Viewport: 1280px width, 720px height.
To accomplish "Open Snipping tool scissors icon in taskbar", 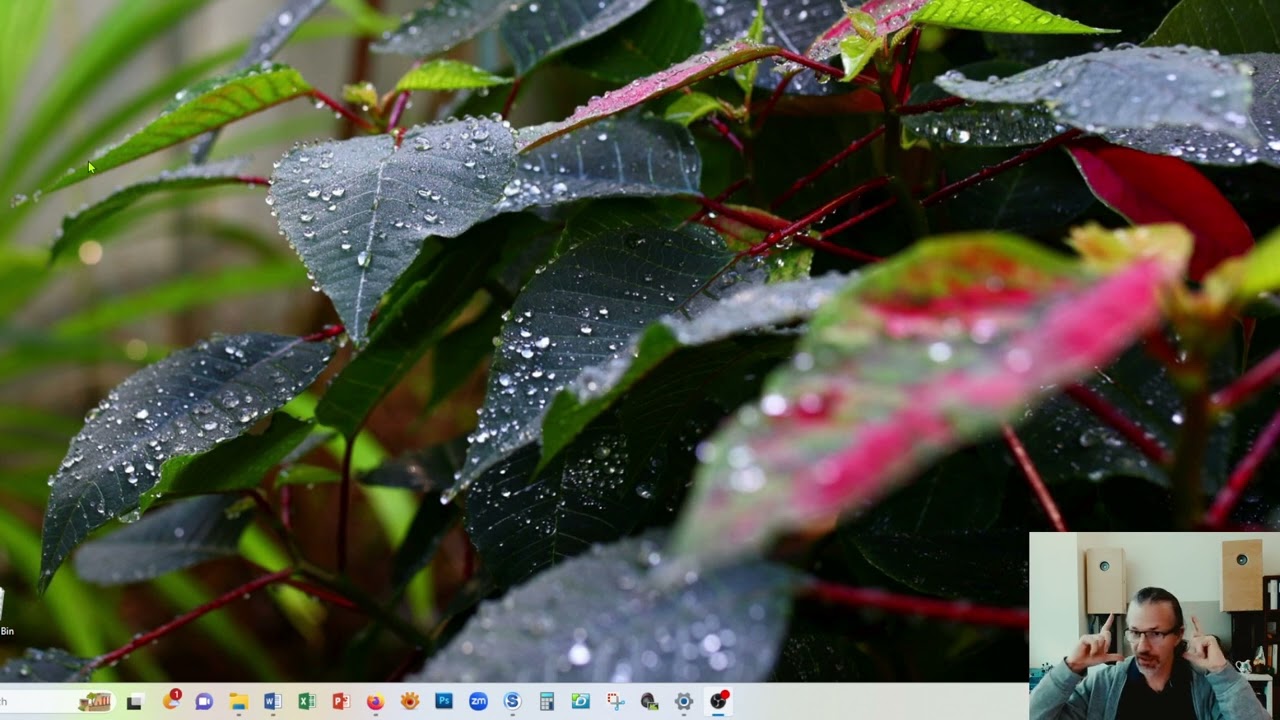I will 615,702.
